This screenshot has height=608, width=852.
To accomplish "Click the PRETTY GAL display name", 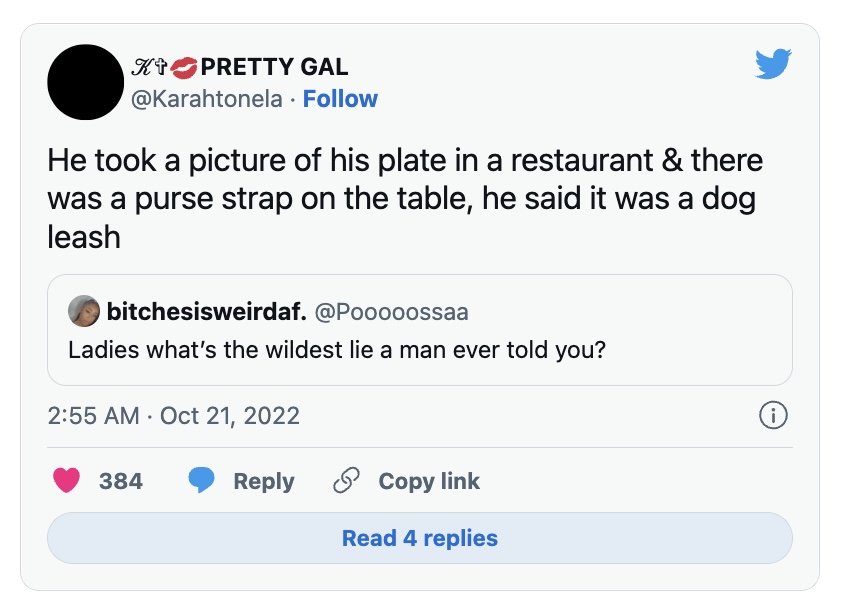I will 274,67.
